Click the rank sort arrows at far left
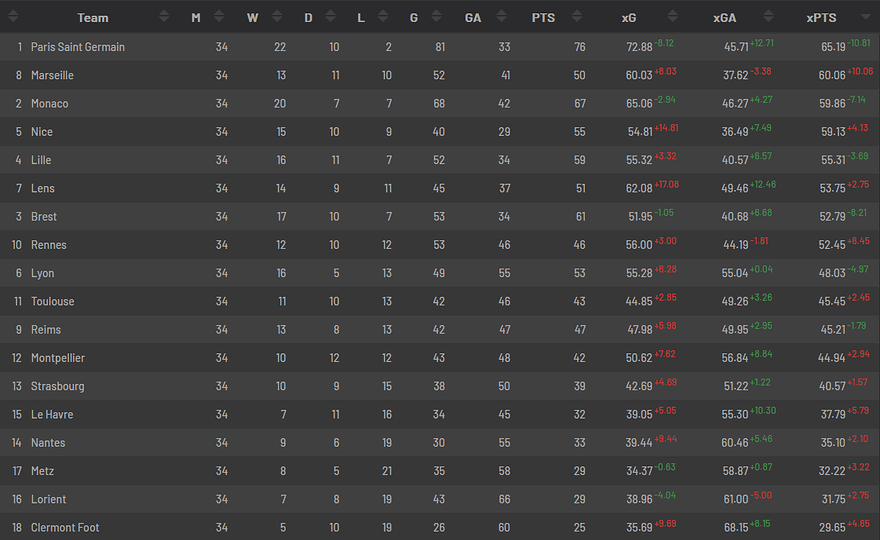The image size is (880, 540). (13, 17)
